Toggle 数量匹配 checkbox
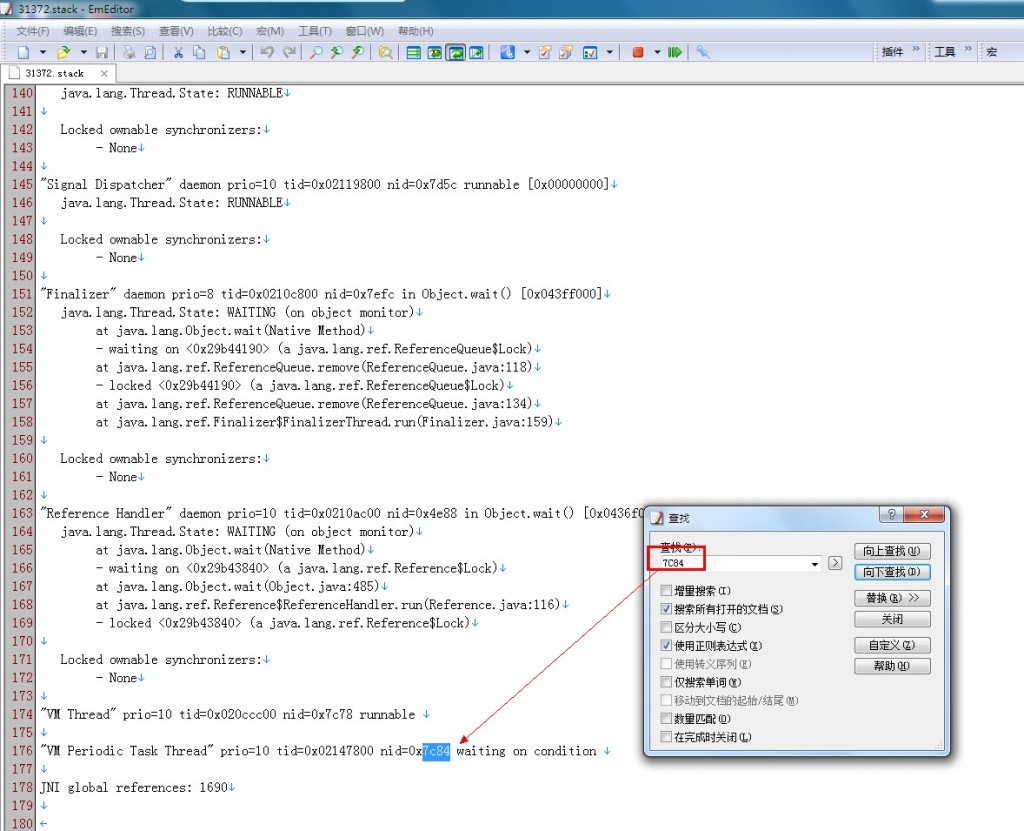This screenshot has width=1024, height=831. coord(666,719)
